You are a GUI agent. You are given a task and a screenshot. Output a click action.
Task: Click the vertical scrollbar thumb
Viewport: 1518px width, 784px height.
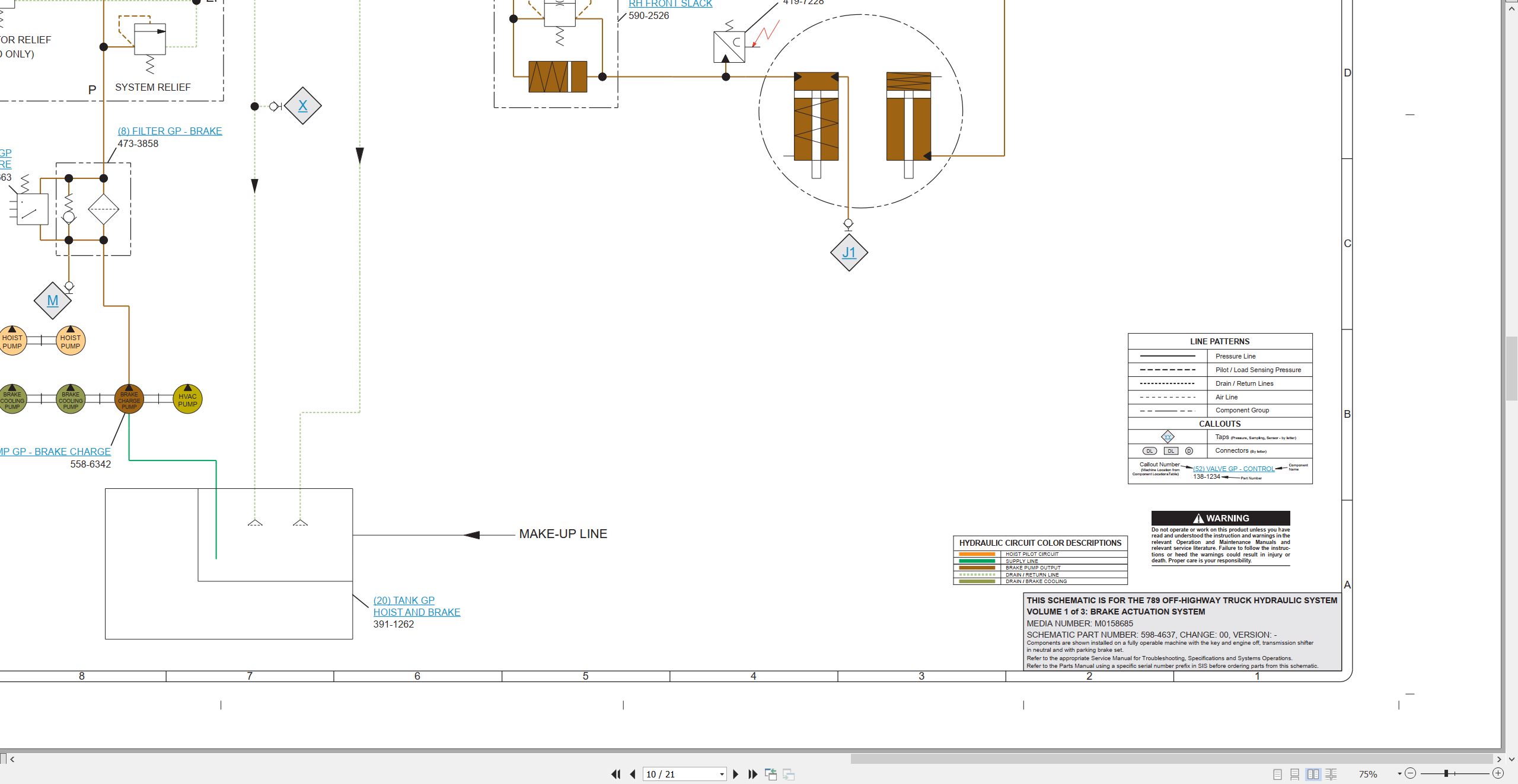(x=1511, y=369)
